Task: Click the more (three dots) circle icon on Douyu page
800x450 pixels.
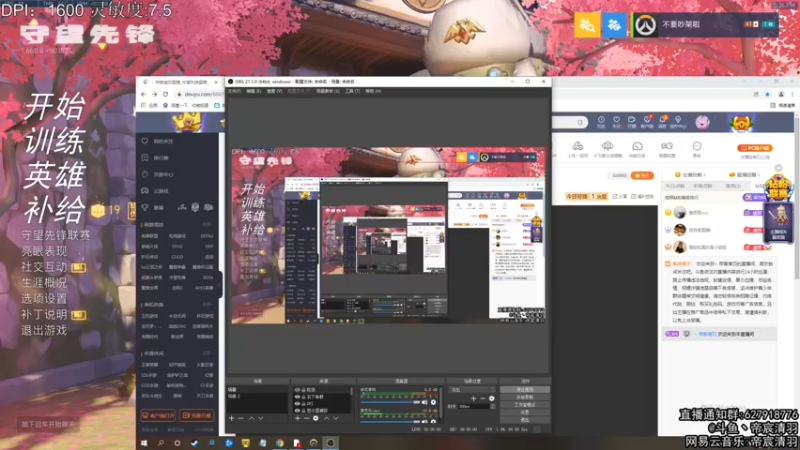Action: 697,146
